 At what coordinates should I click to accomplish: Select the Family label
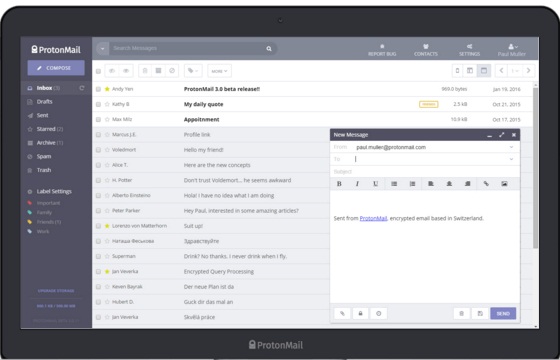click(x=44, y=212)
